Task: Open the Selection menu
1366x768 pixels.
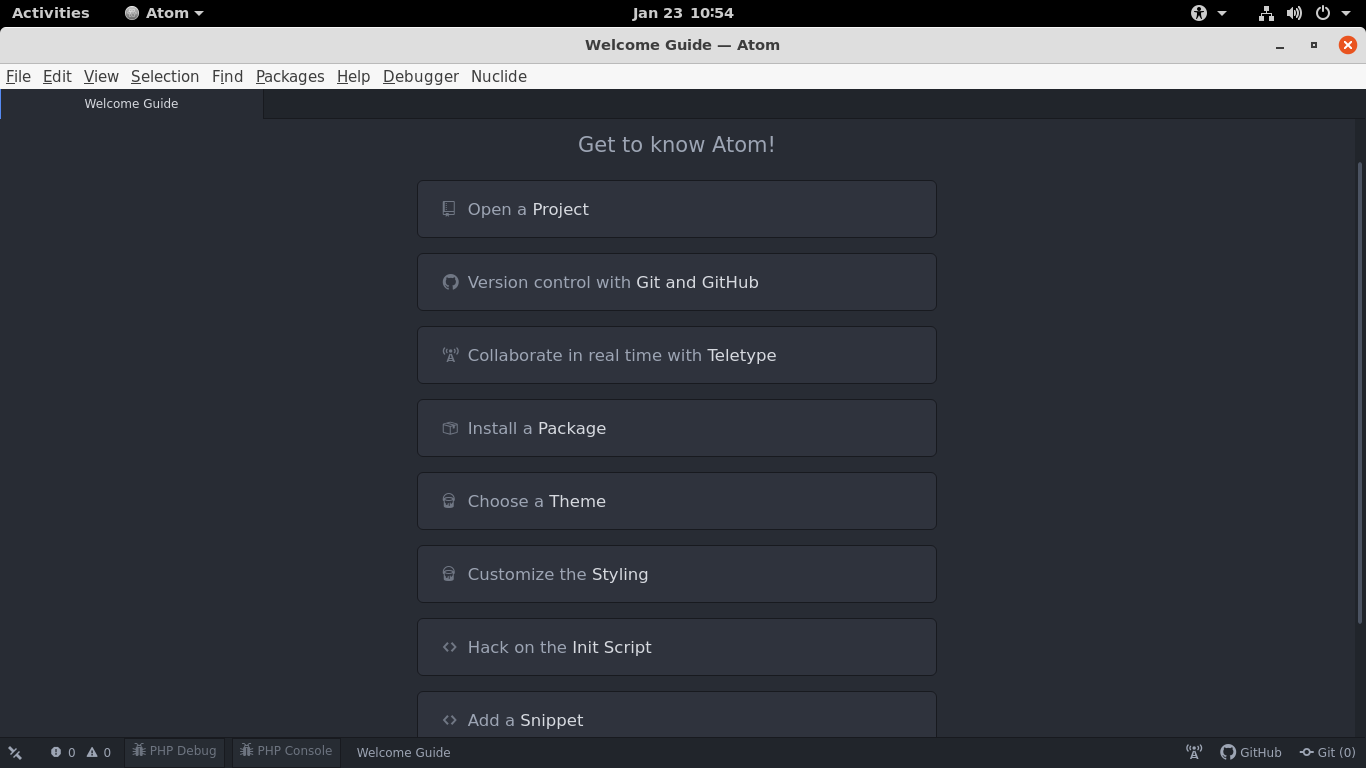Action: (165, 76)
